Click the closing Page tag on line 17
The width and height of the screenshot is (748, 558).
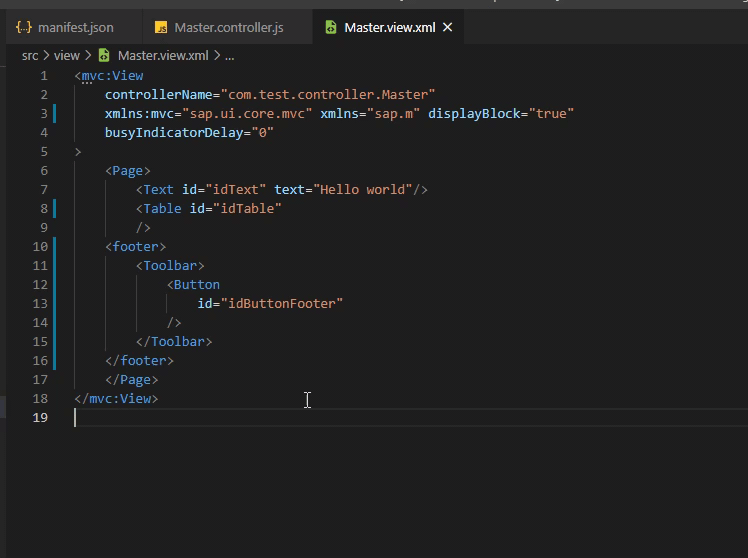click(x=132, y=380)
